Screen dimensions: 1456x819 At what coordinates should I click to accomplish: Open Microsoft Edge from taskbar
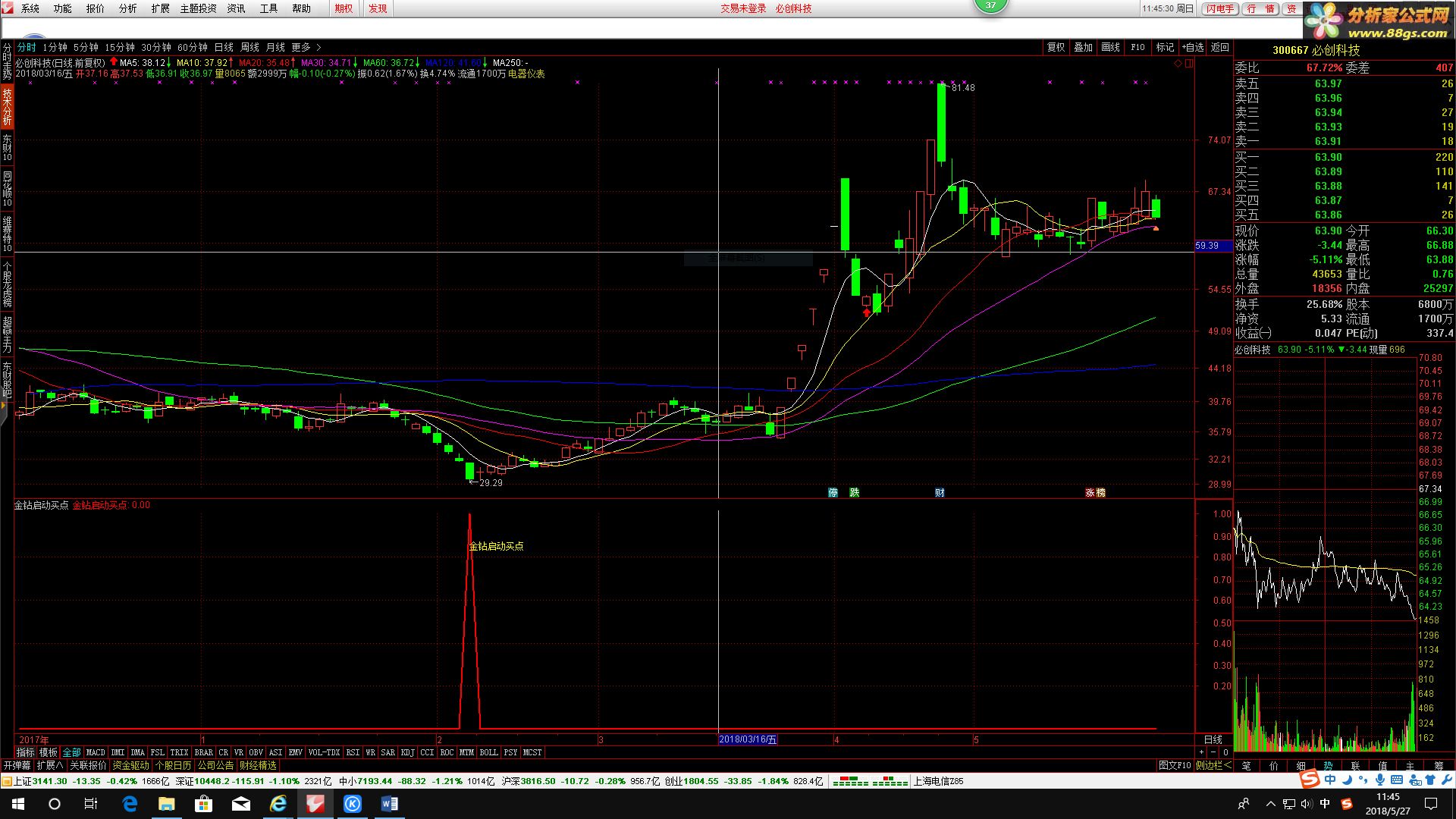pyautogui.click(x=130, y=804)
